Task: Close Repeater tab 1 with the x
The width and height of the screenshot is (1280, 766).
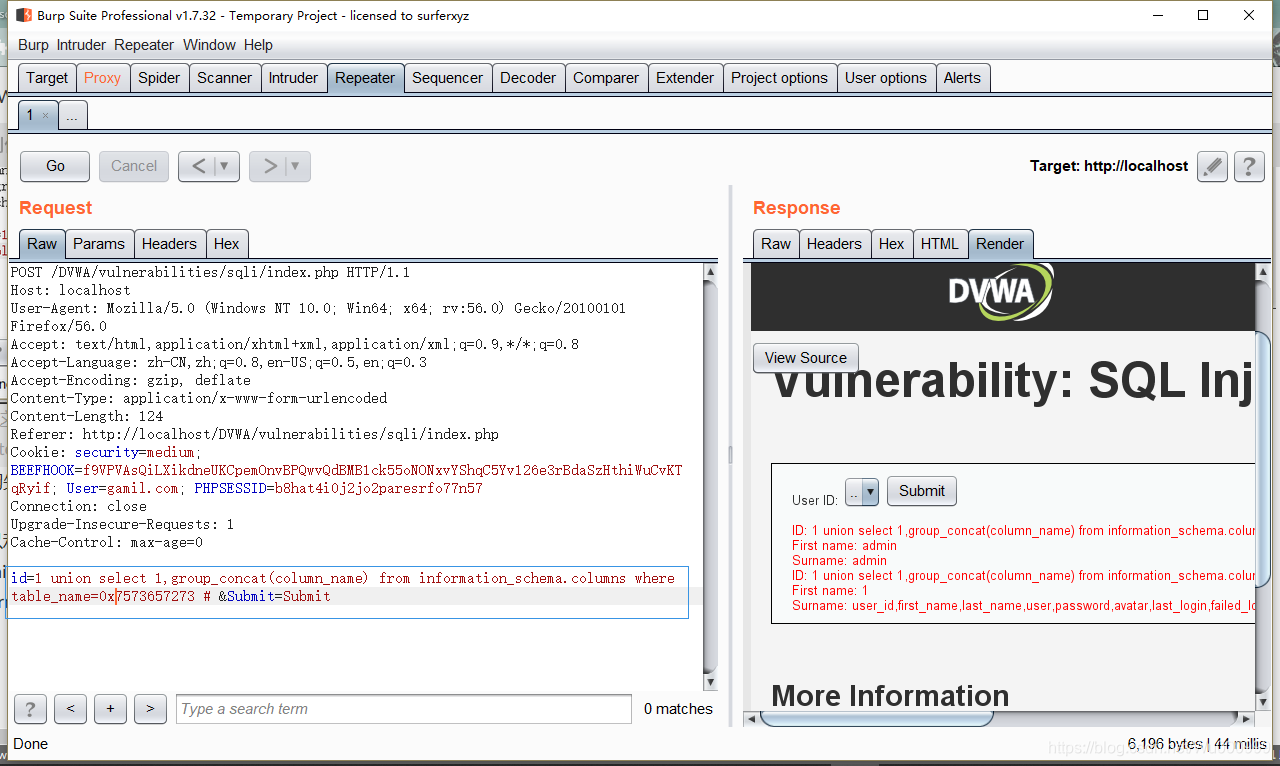Action: click(x=45, y=116)
